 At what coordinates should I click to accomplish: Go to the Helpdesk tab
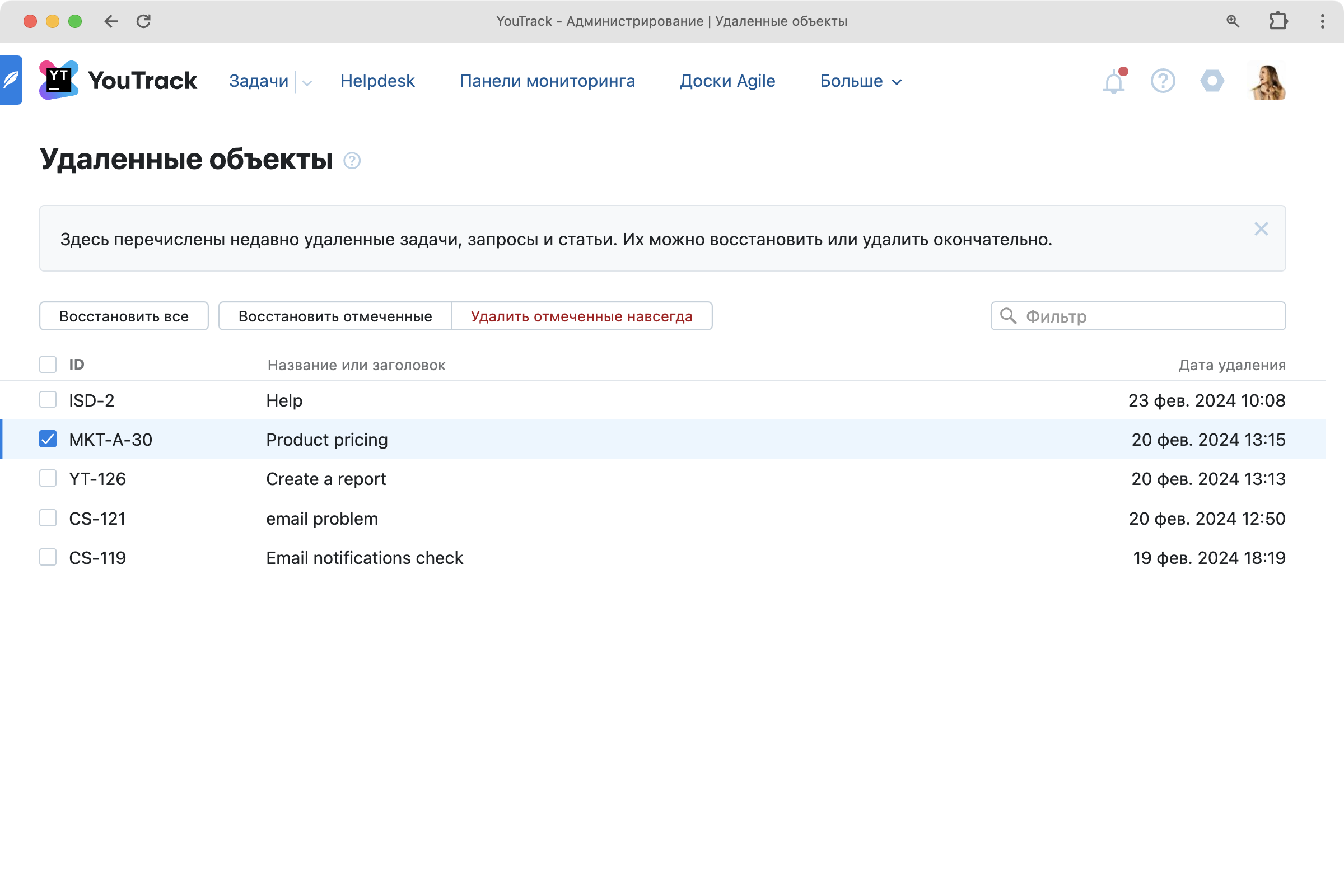377,81
